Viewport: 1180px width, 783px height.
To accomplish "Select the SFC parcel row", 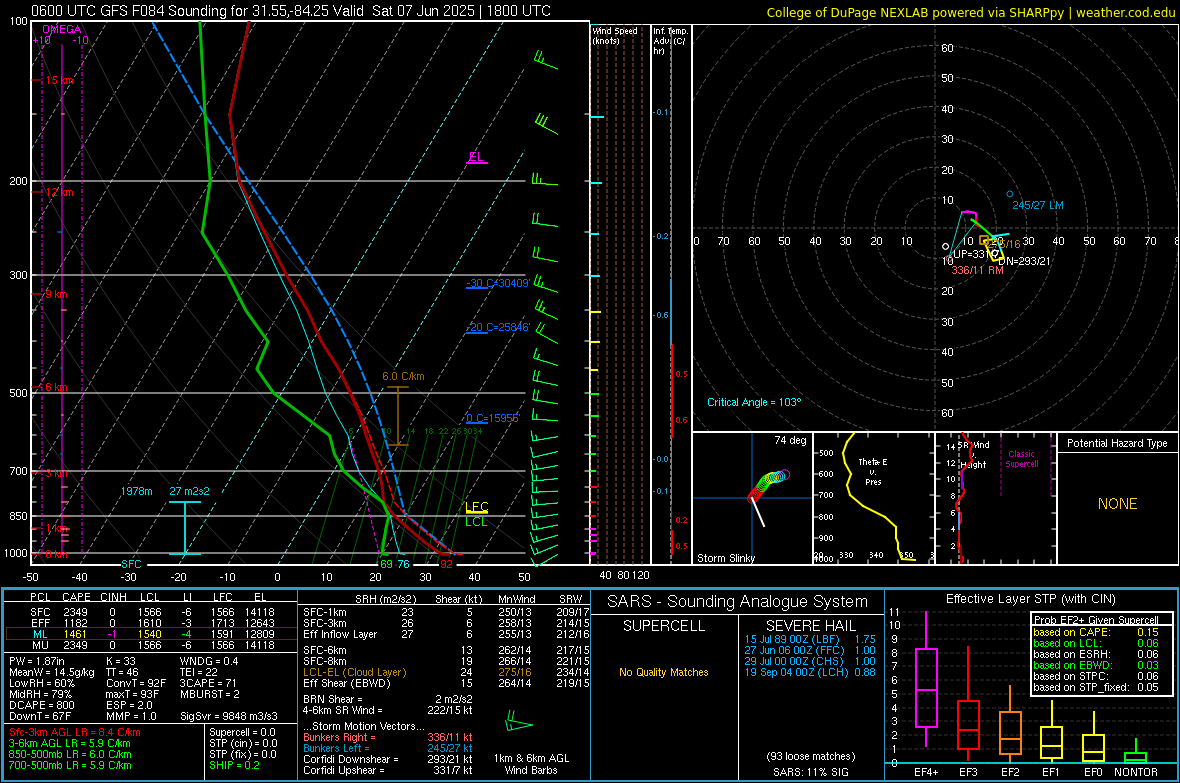I will [151, 612].
